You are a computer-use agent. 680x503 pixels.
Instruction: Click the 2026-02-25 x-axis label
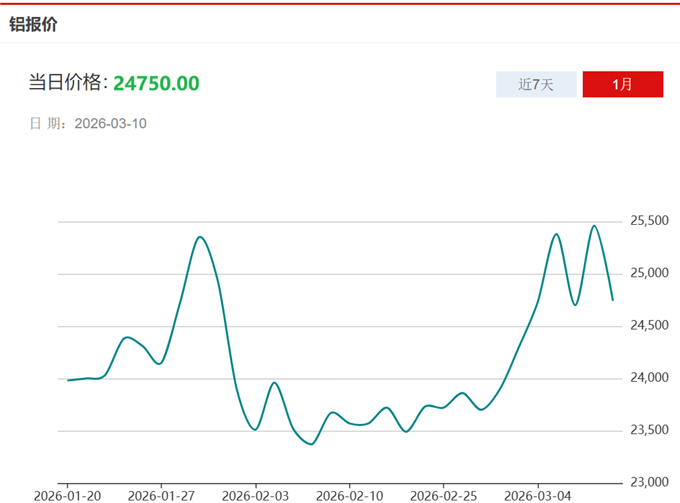click(x=443, y=495)
